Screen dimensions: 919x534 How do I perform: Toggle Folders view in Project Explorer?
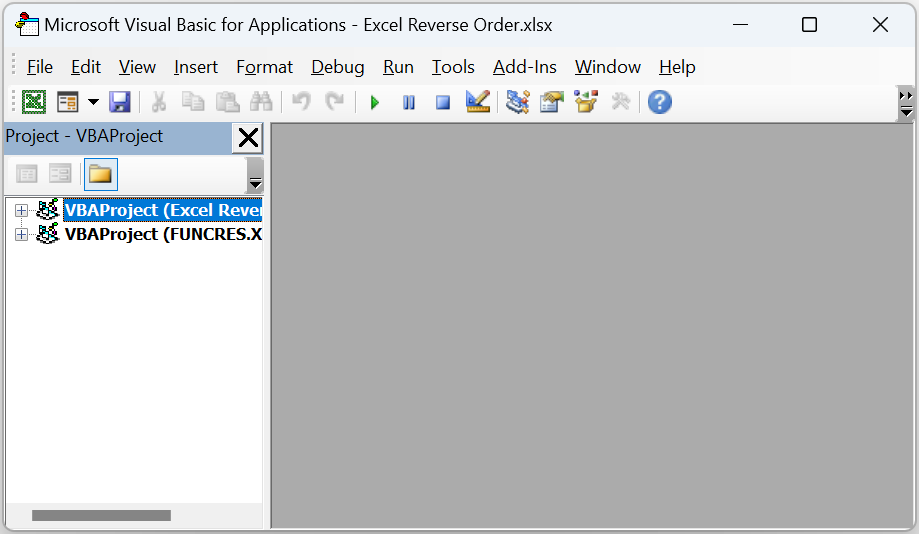tap(101, 174)
